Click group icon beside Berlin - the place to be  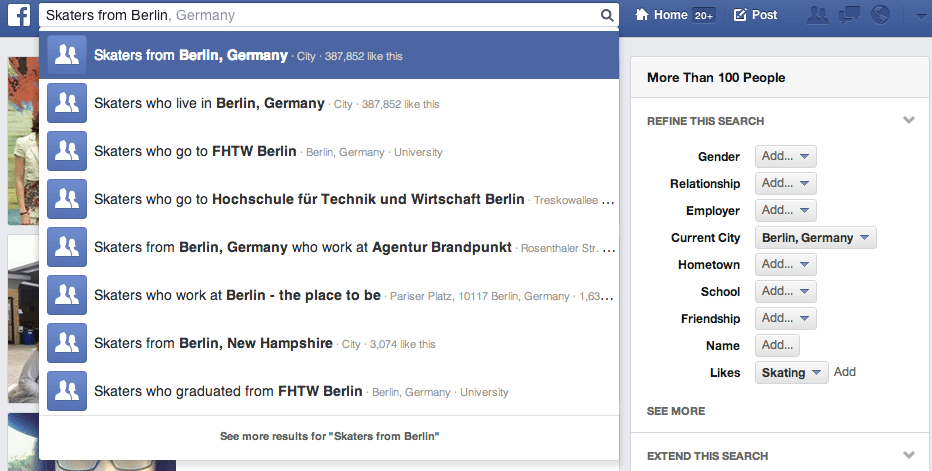click(x=67, y=295)
